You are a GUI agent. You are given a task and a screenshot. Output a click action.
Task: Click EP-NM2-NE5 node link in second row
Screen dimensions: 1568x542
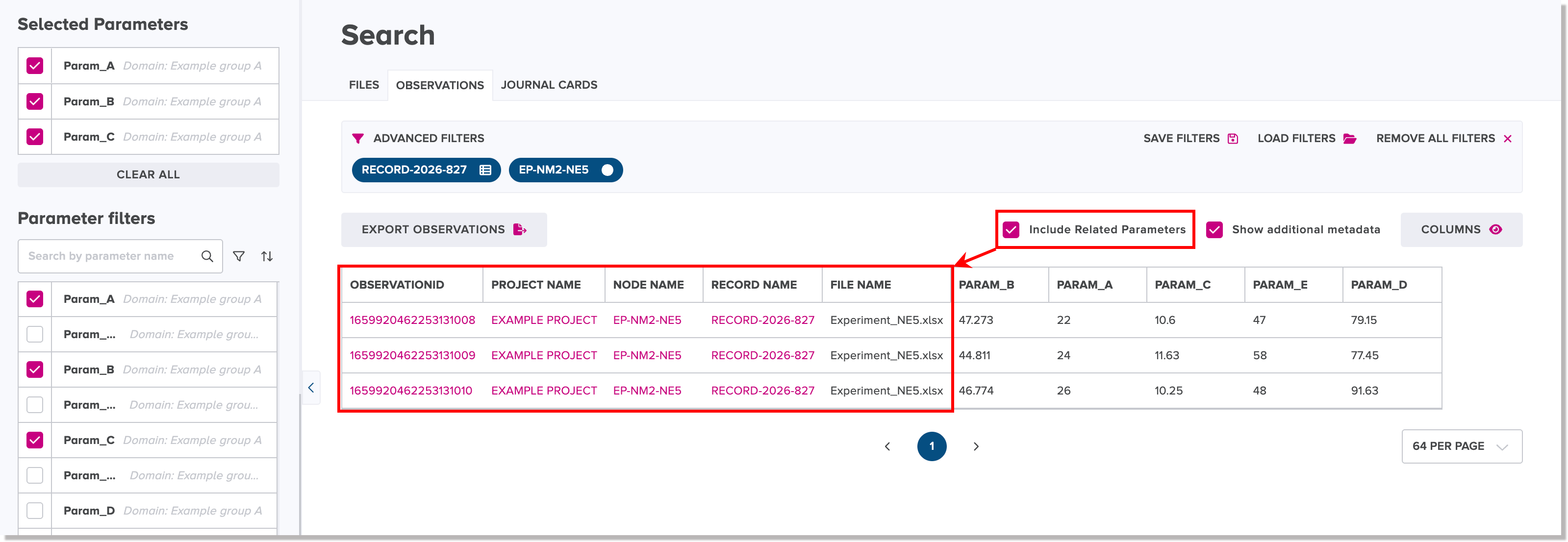click(x=647, y=355)
